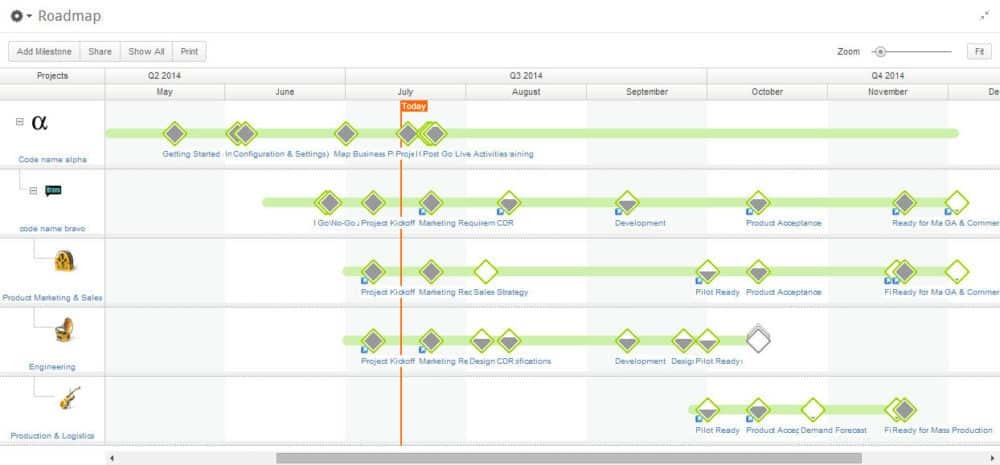Click the Today marker flag
The image size is (1000, 465).
413,106
